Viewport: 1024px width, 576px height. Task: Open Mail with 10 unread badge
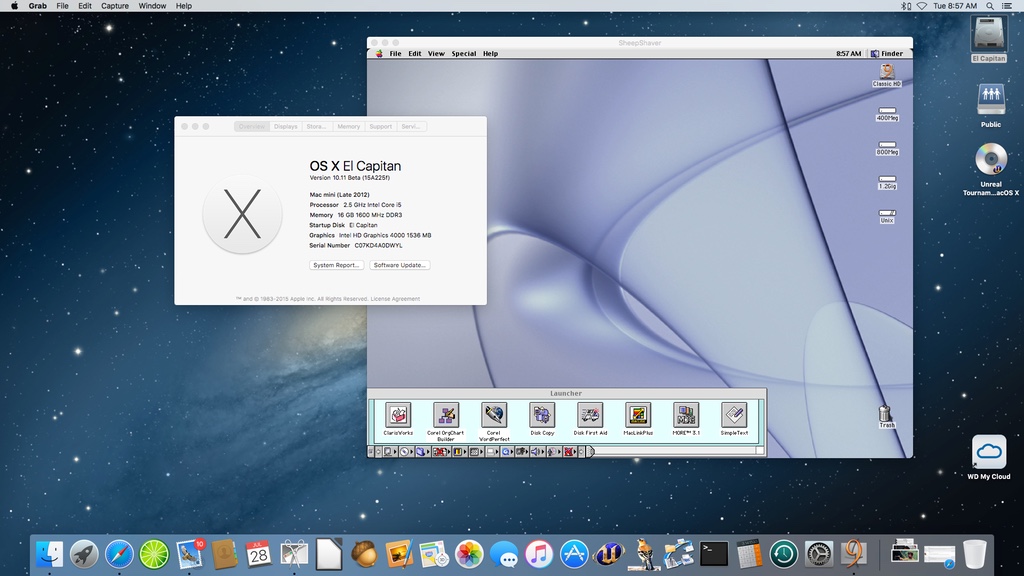(189, 554)
